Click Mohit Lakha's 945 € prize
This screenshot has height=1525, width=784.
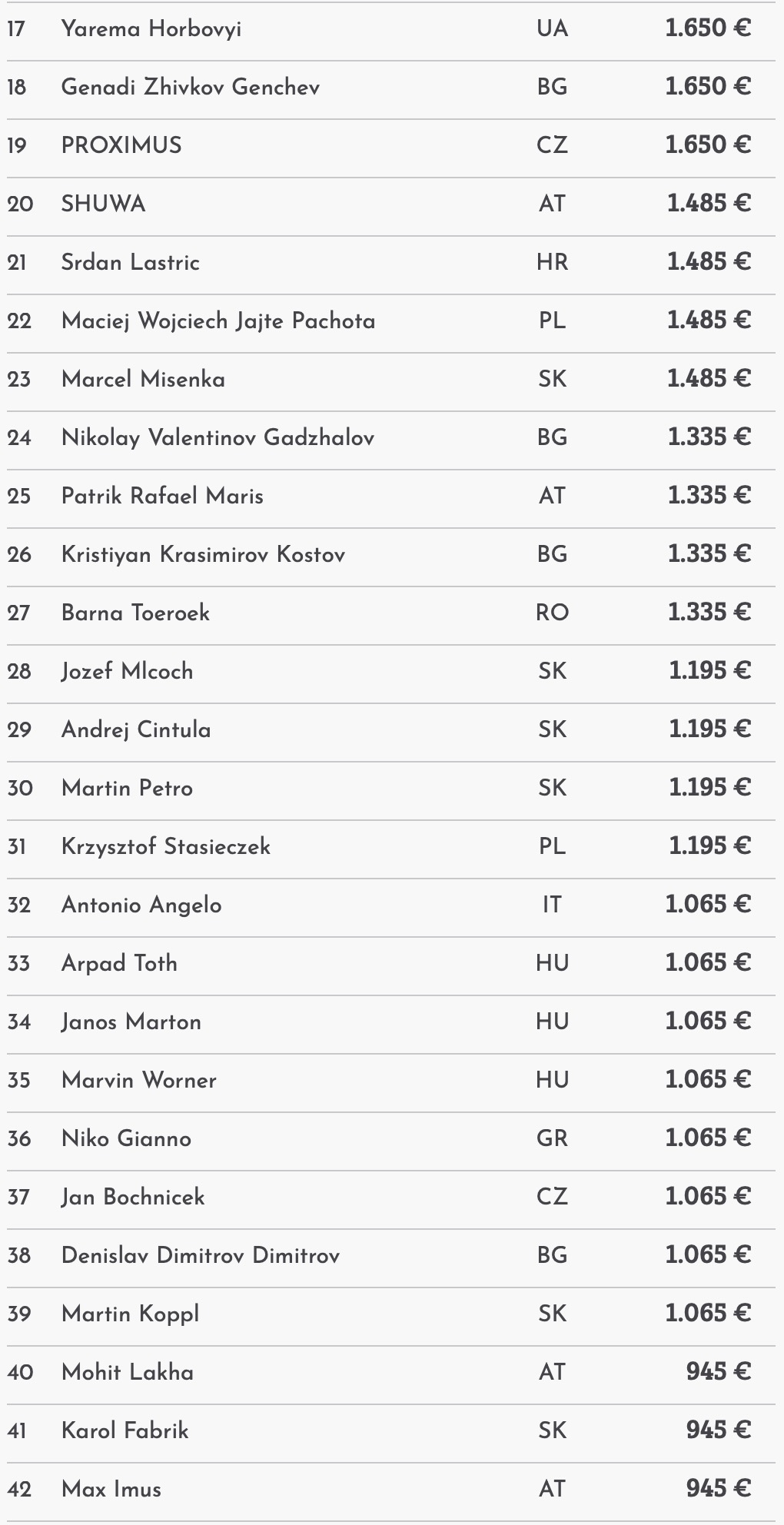[x=718, y=1372]
